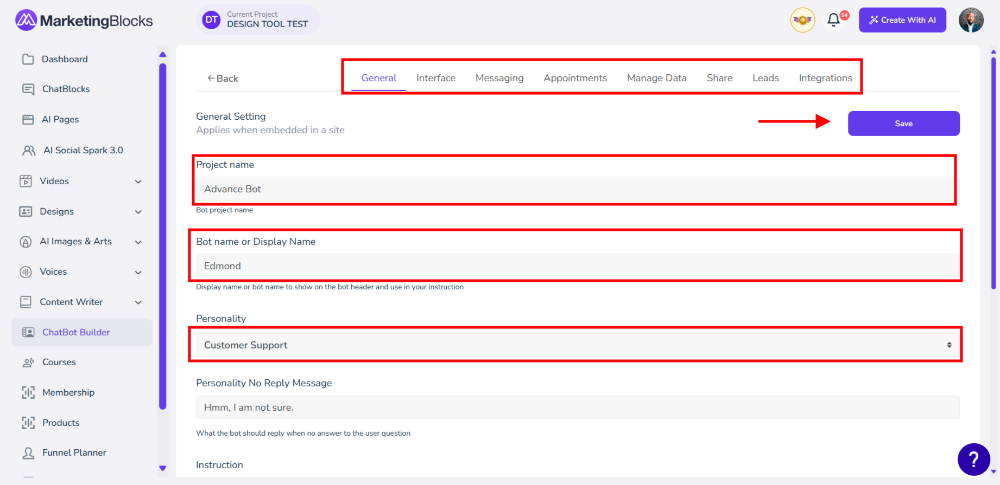Click the Videos sidebar icon
This screenshot has height=485, width=1000.
[26, 181]
